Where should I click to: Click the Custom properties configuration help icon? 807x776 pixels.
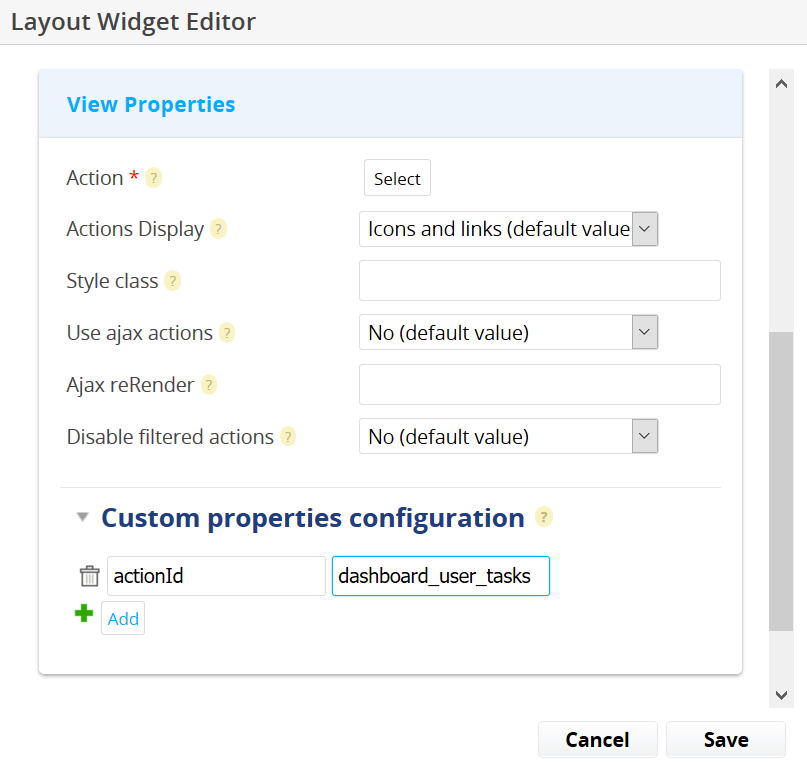pos(544,517)
